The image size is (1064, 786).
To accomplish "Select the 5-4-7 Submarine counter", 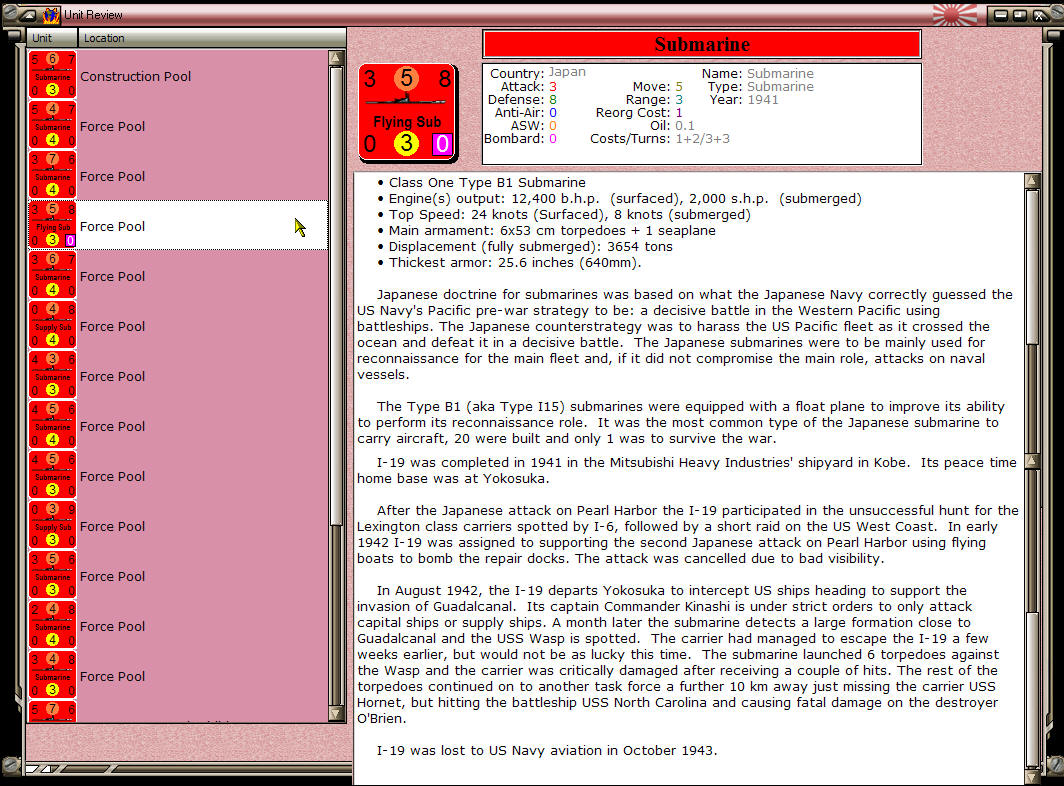I will [x=52, y=125].
